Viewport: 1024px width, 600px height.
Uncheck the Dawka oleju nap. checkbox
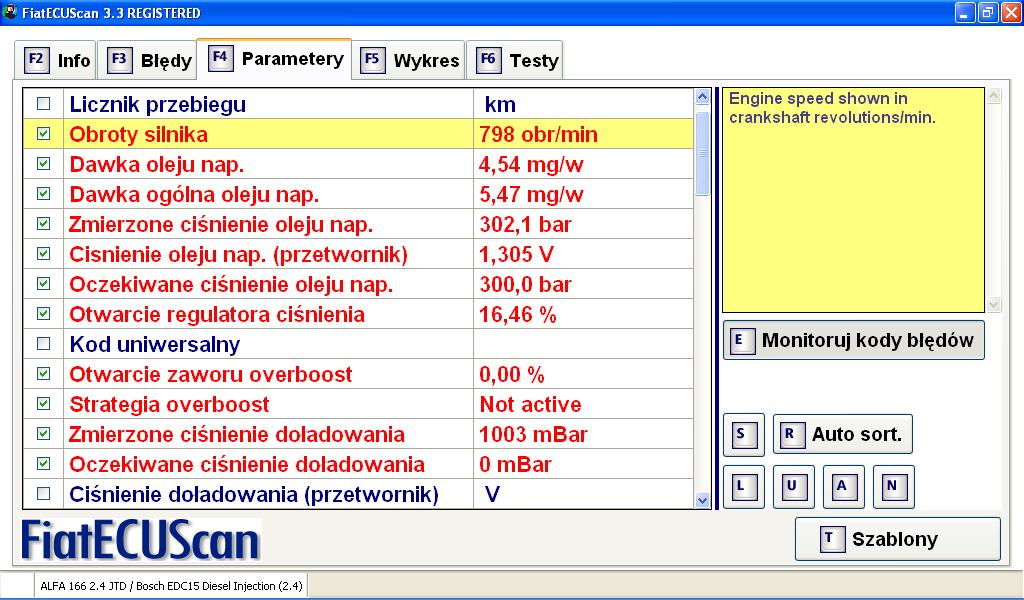click(44, 164)
